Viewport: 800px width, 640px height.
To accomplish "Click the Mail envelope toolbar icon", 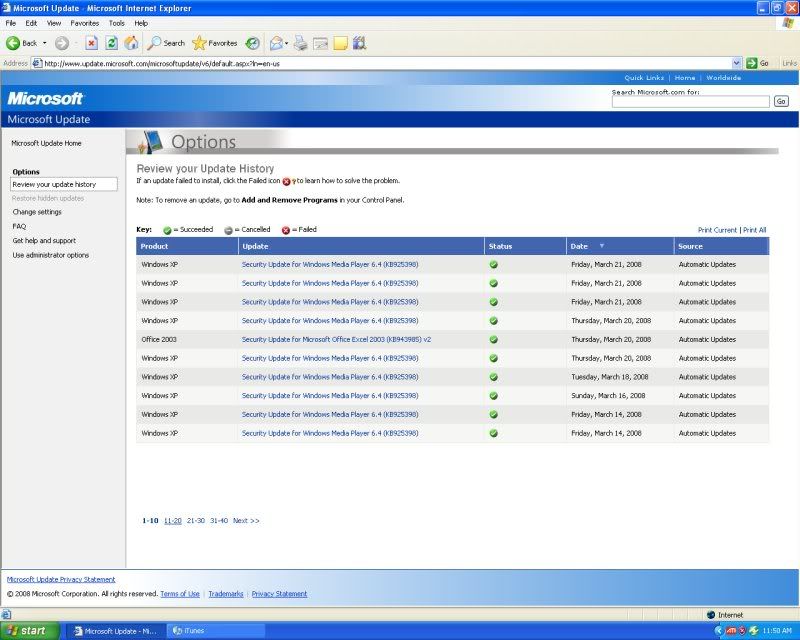I will pos(276,43).
